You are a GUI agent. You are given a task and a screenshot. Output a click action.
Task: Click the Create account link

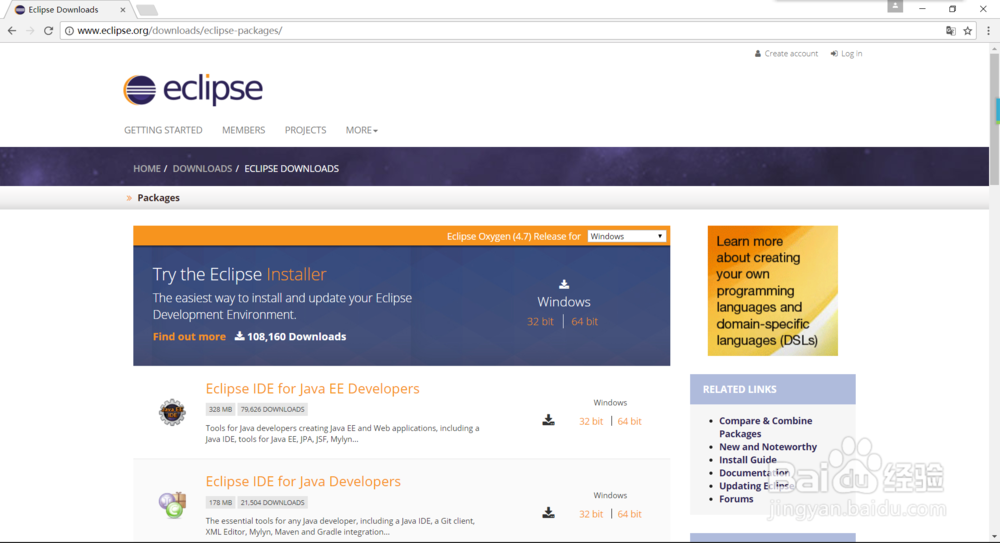(786, 54)
